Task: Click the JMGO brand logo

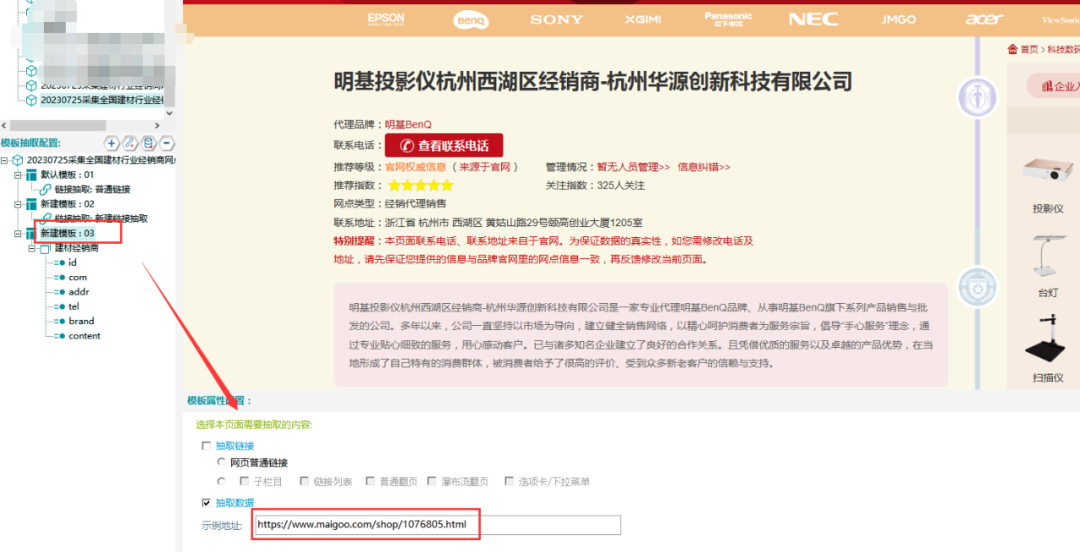Action: pyautogui.click(x=899, y=20)
